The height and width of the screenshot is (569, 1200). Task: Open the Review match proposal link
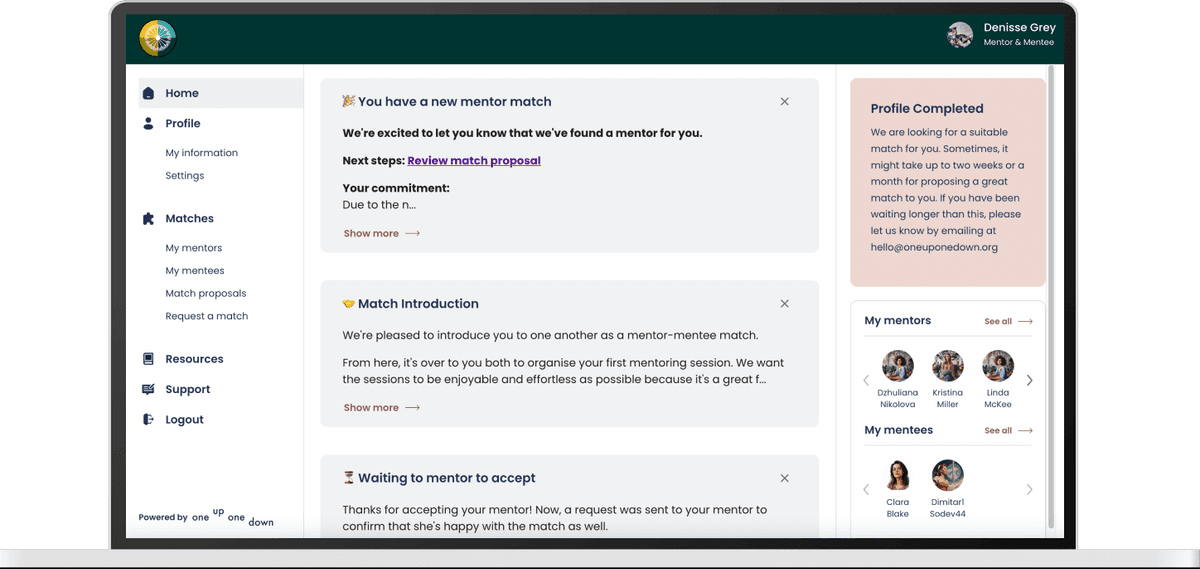point(474,160)
